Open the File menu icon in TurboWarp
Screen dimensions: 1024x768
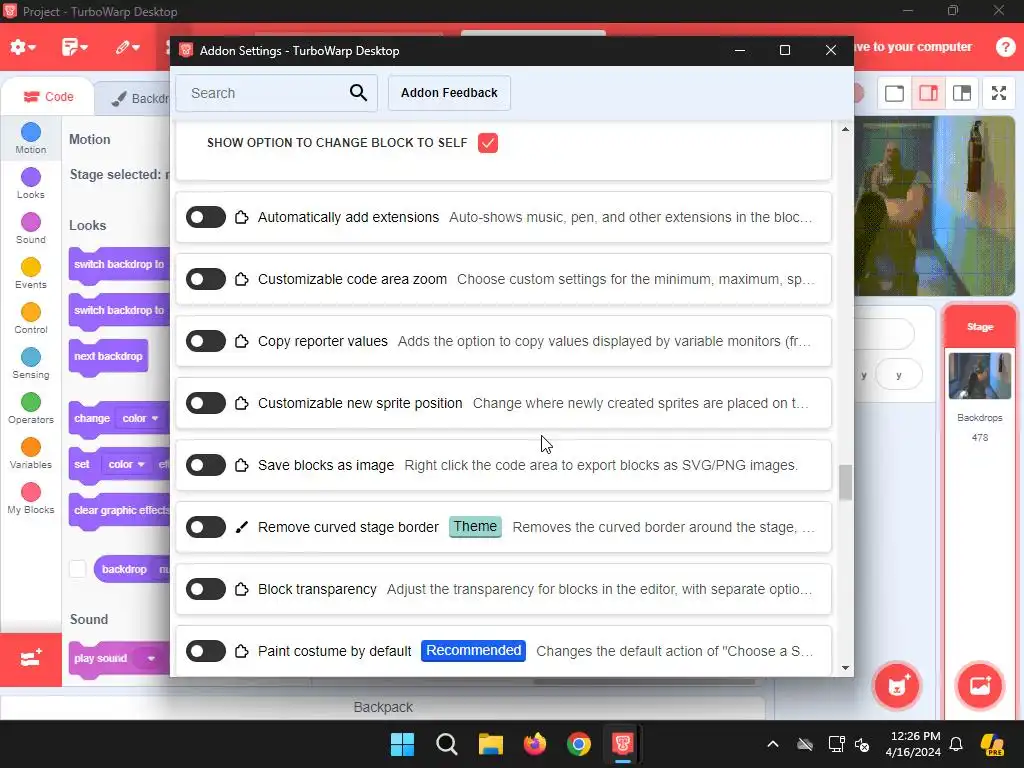point(74,47)
